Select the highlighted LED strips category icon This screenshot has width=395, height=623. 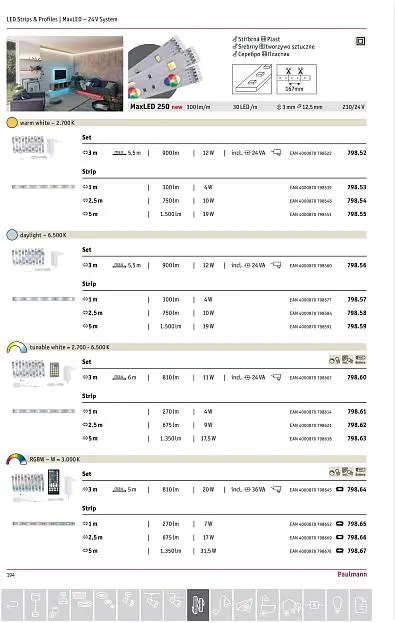[198, 605]
